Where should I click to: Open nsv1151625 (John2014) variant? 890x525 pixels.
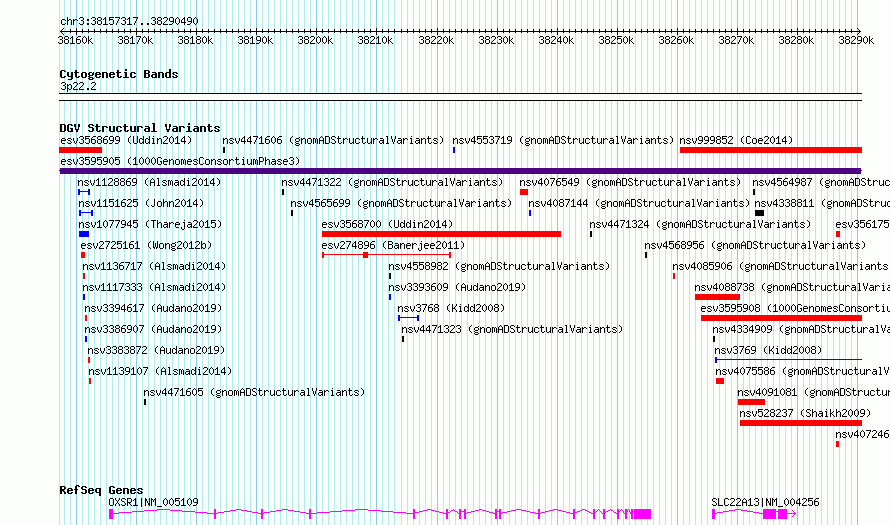click(x=141, y=203)
